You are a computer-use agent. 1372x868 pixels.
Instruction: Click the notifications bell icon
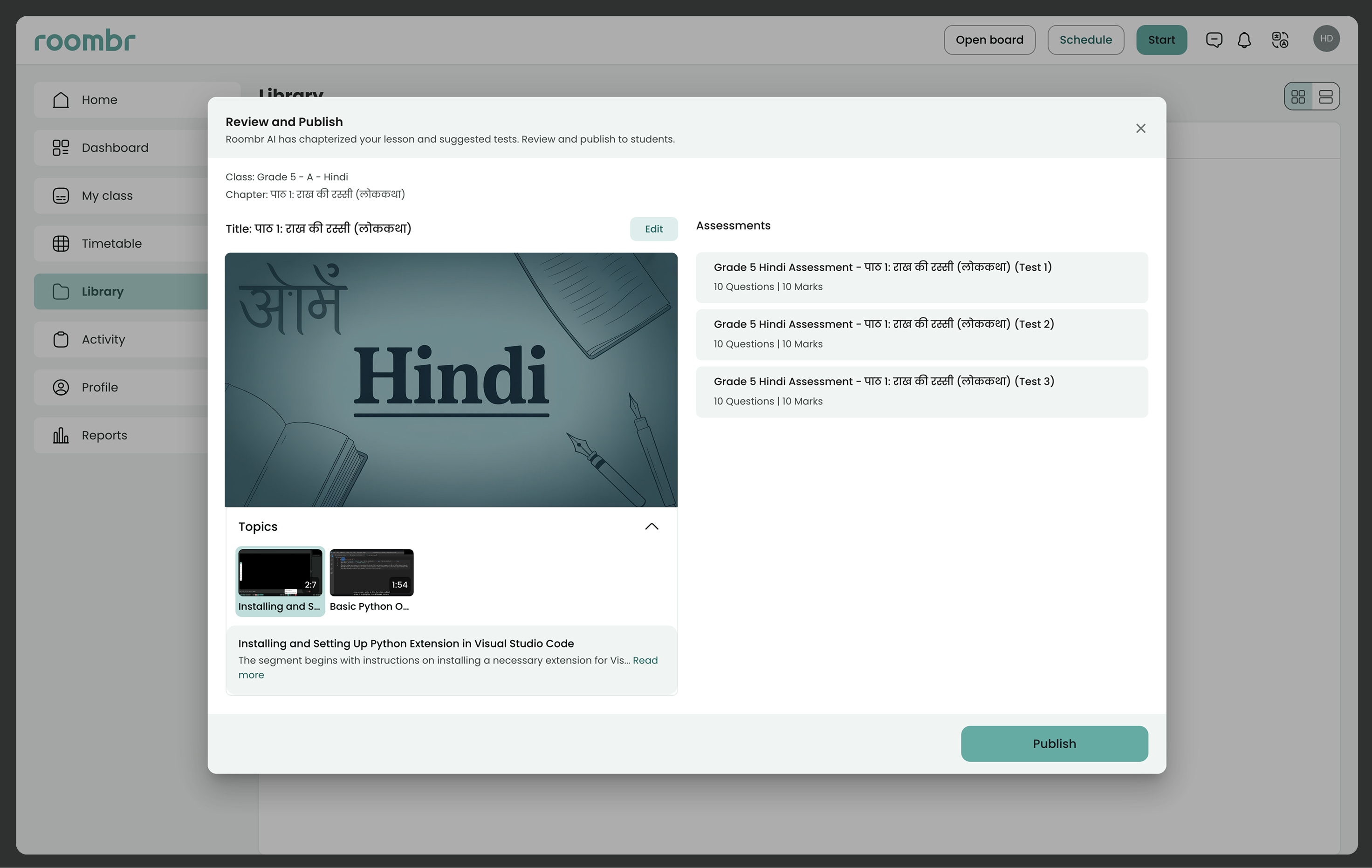1244,40
